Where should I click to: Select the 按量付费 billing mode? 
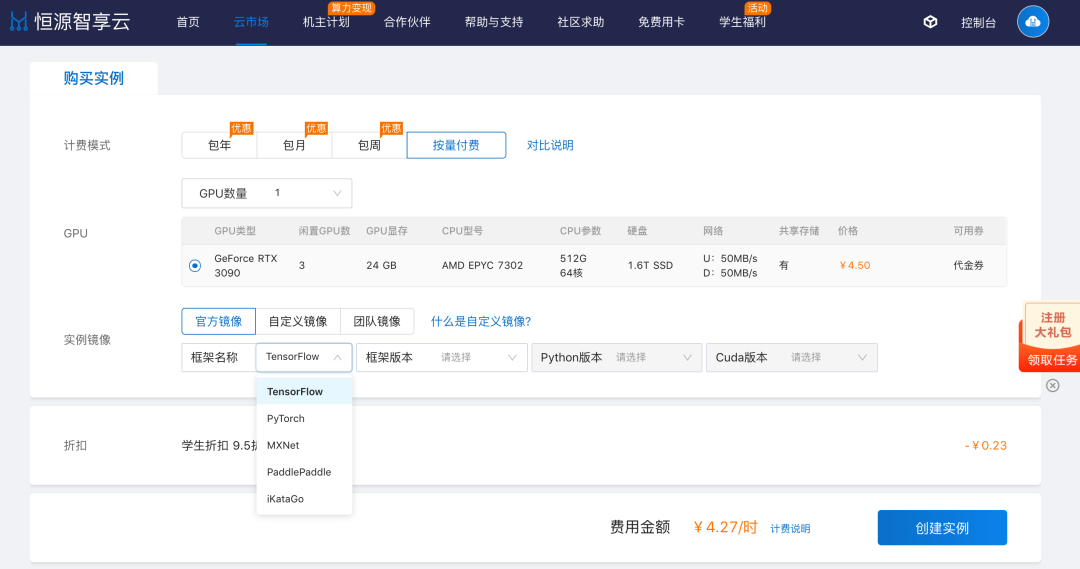point(456,145)
